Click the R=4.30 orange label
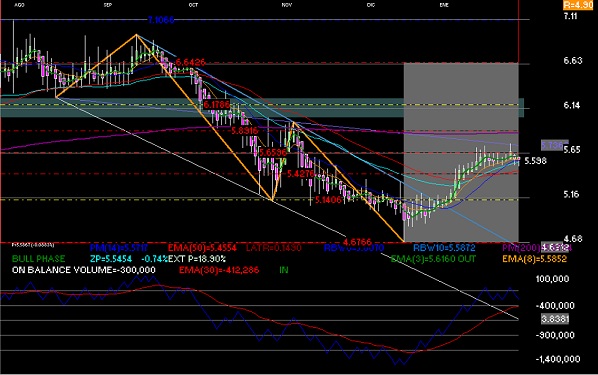The height and width of the screenshot is (375, 598). (x=578, y=5)
